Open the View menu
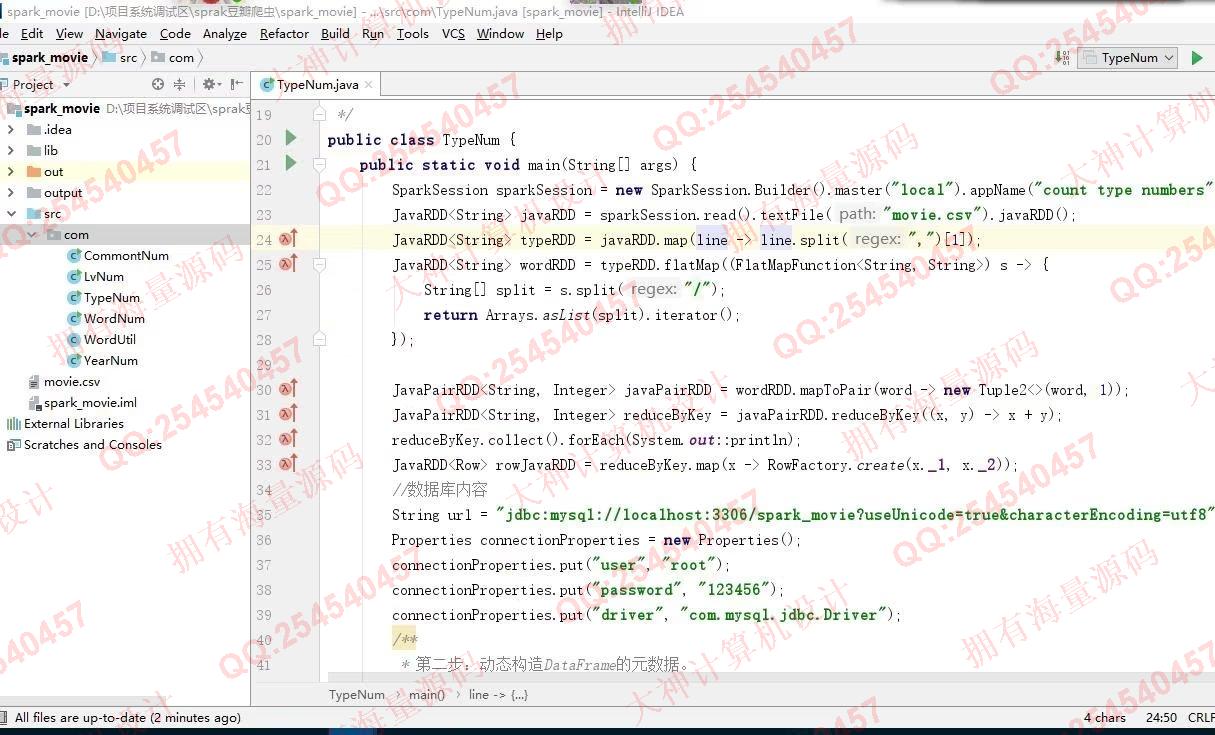1215x735 pixels. pos(69,33)
